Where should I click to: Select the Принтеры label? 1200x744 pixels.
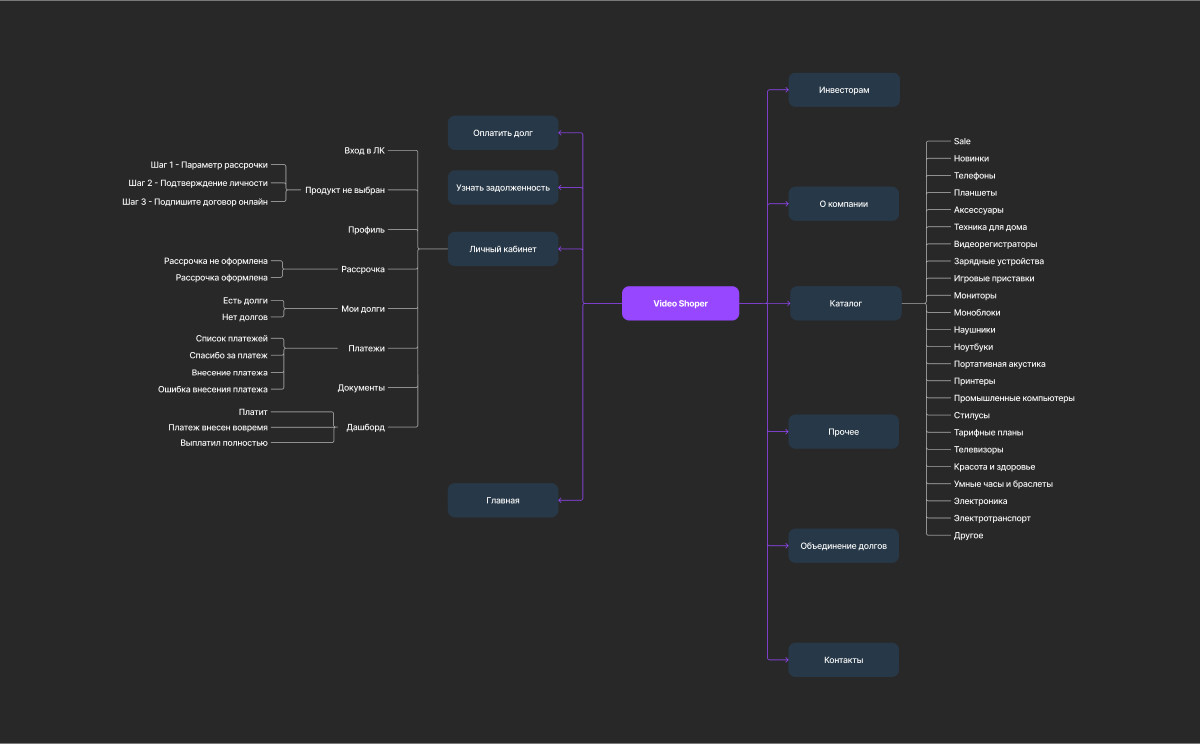975,381
